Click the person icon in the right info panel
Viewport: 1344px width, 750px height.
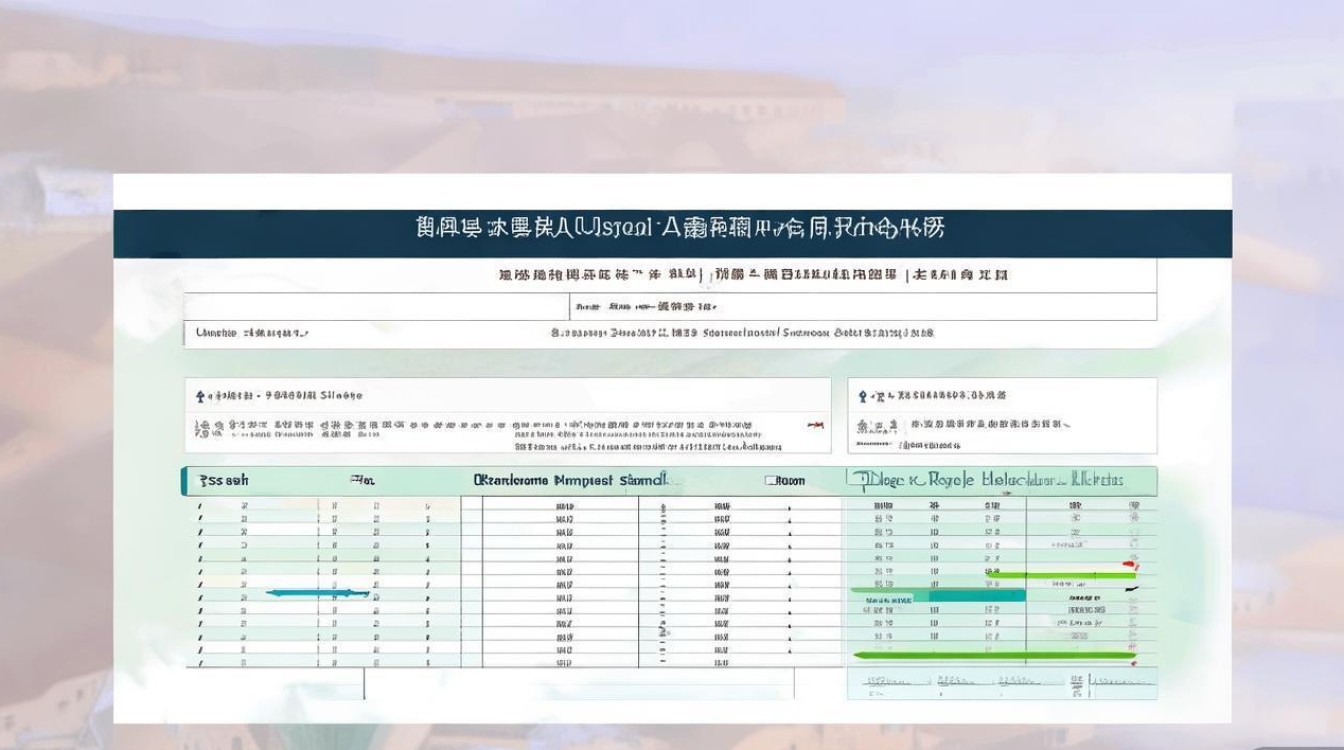863,396
